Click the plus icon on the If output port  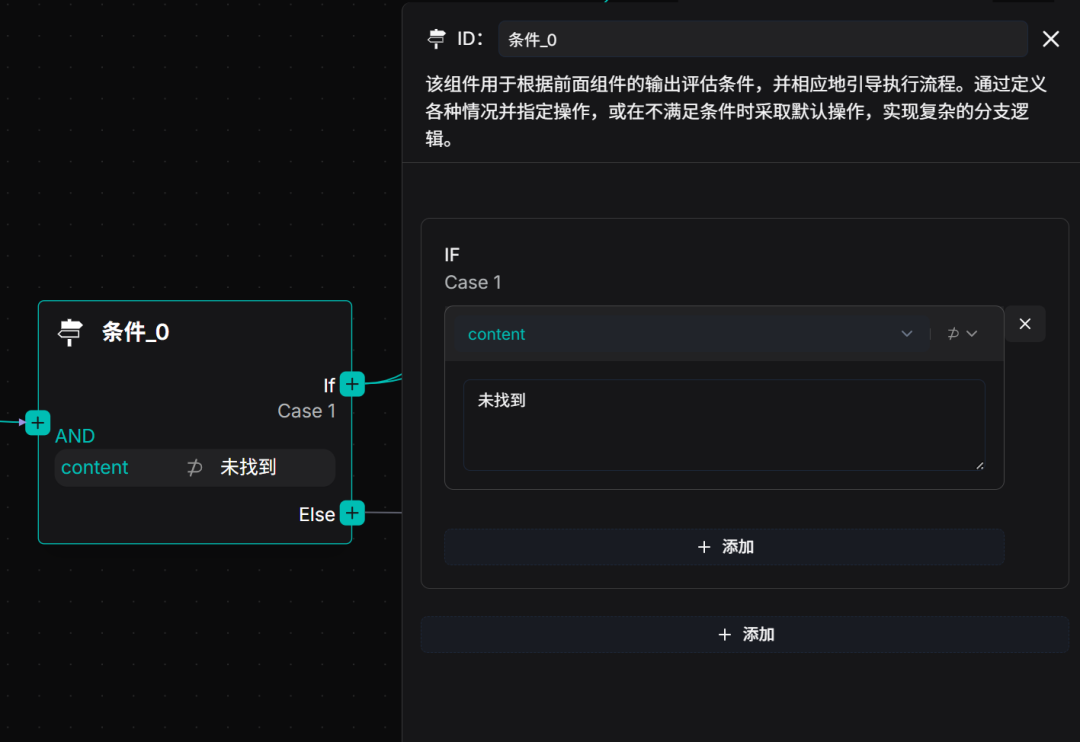[351, 383]
